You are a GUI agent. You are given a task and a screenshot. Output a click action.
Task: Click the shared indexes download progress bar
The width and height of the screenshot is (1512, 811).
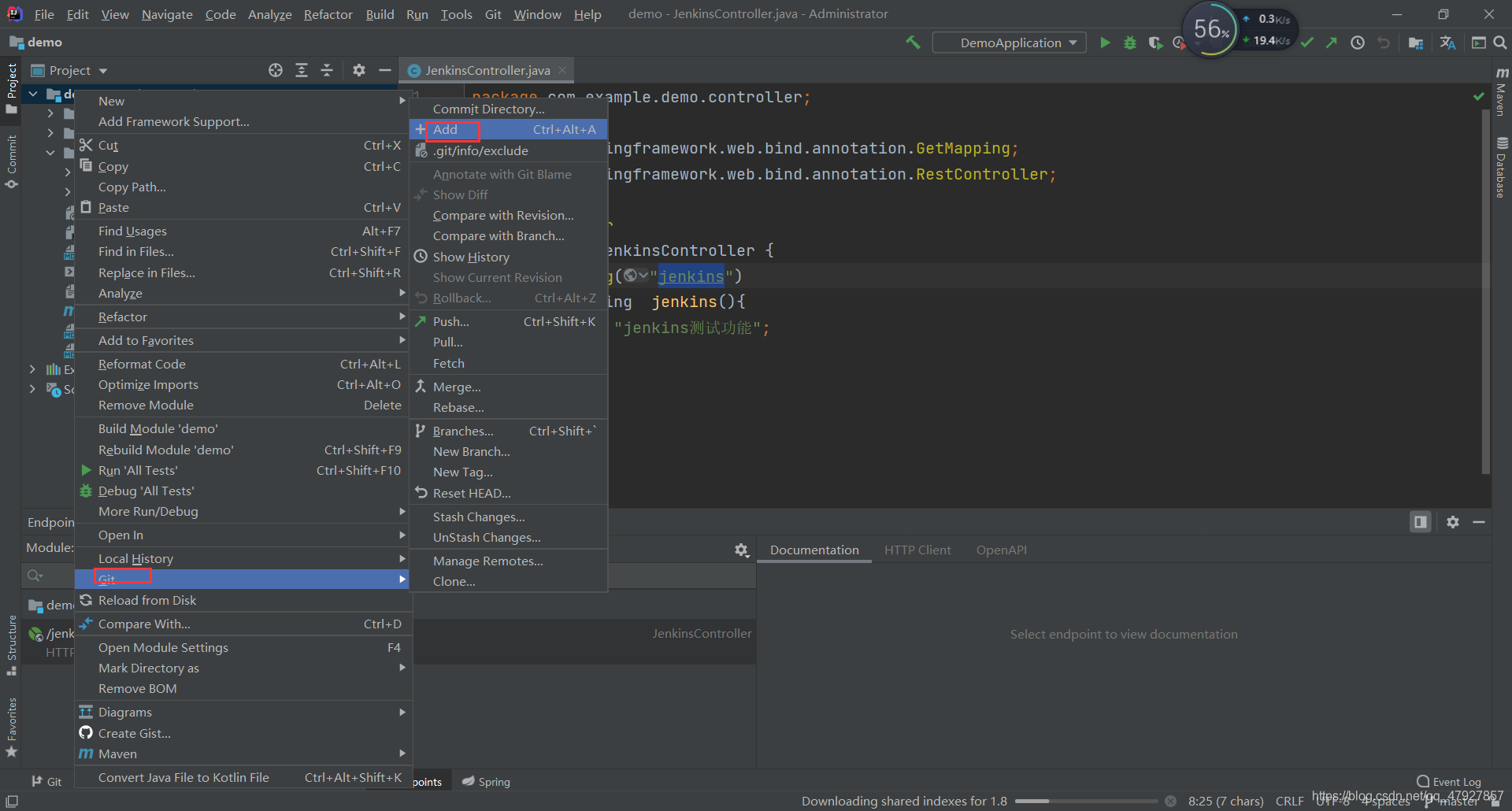tap(1086, 801)
